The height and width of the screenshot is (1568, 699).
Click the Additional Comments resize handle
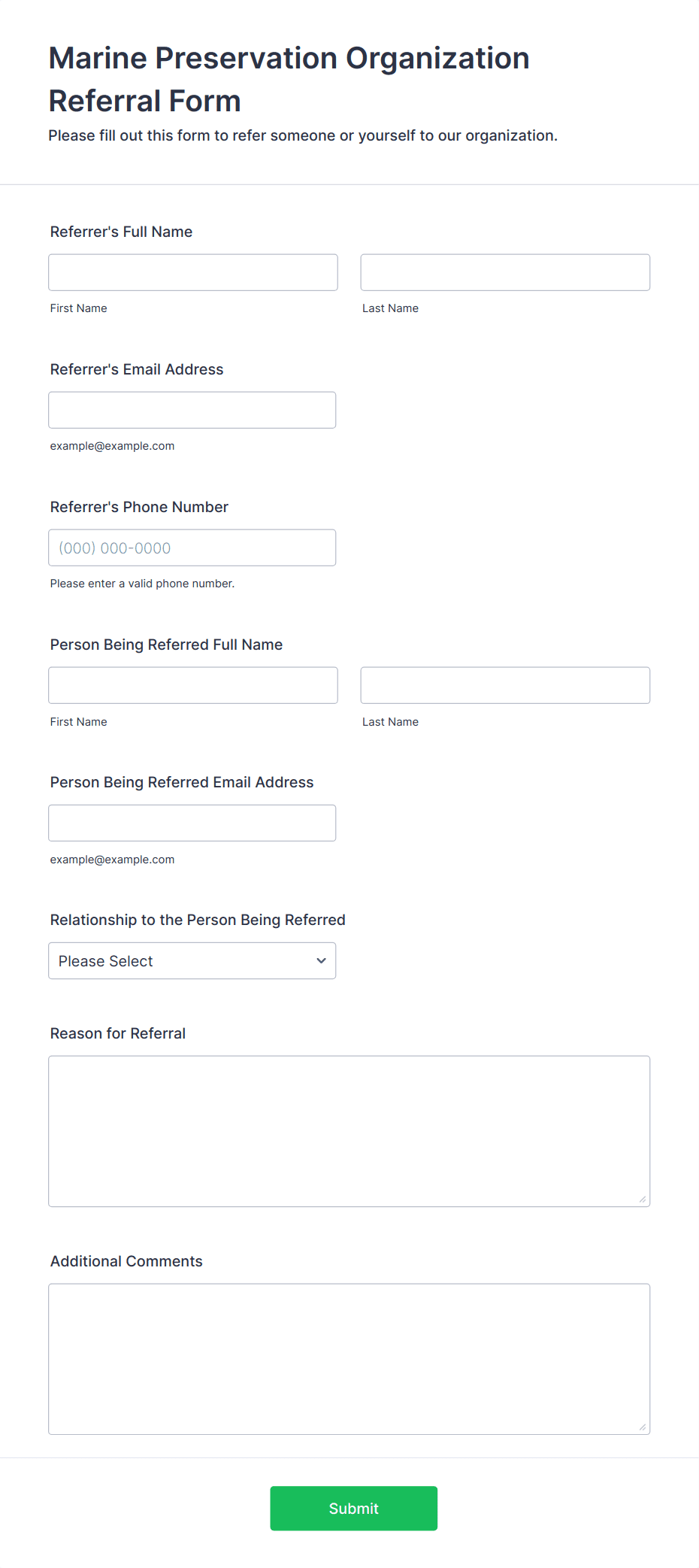point(643,1427)
